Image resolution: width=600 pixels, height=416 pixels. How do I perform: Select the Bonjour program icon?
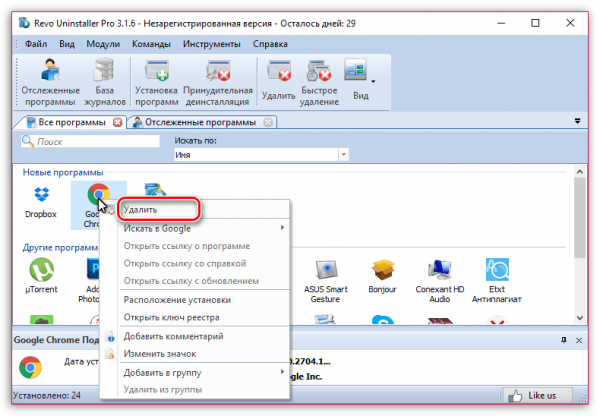tap(382, 275)
